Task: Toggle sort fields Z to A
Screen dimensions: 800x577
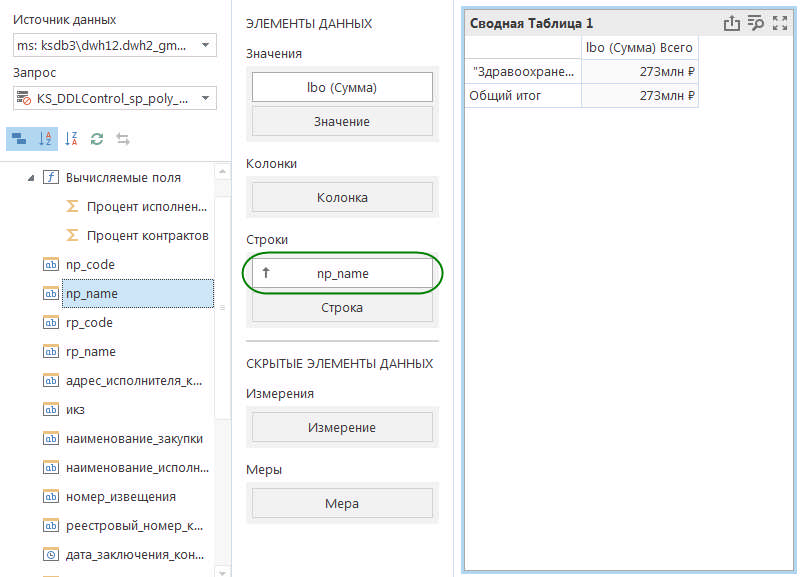Action: [x=71, y=139]
